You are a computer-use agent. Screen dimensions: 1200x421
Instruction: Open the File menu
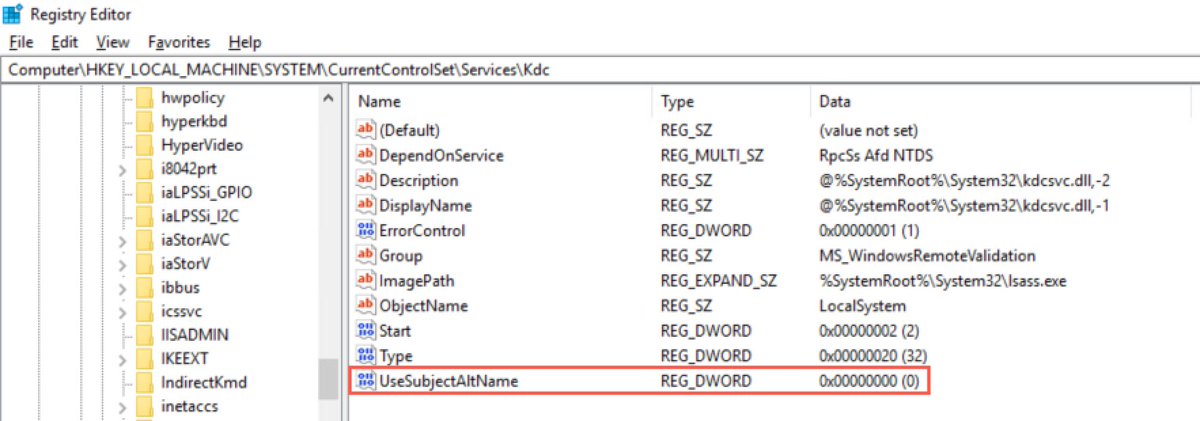(x=21, y=42)
